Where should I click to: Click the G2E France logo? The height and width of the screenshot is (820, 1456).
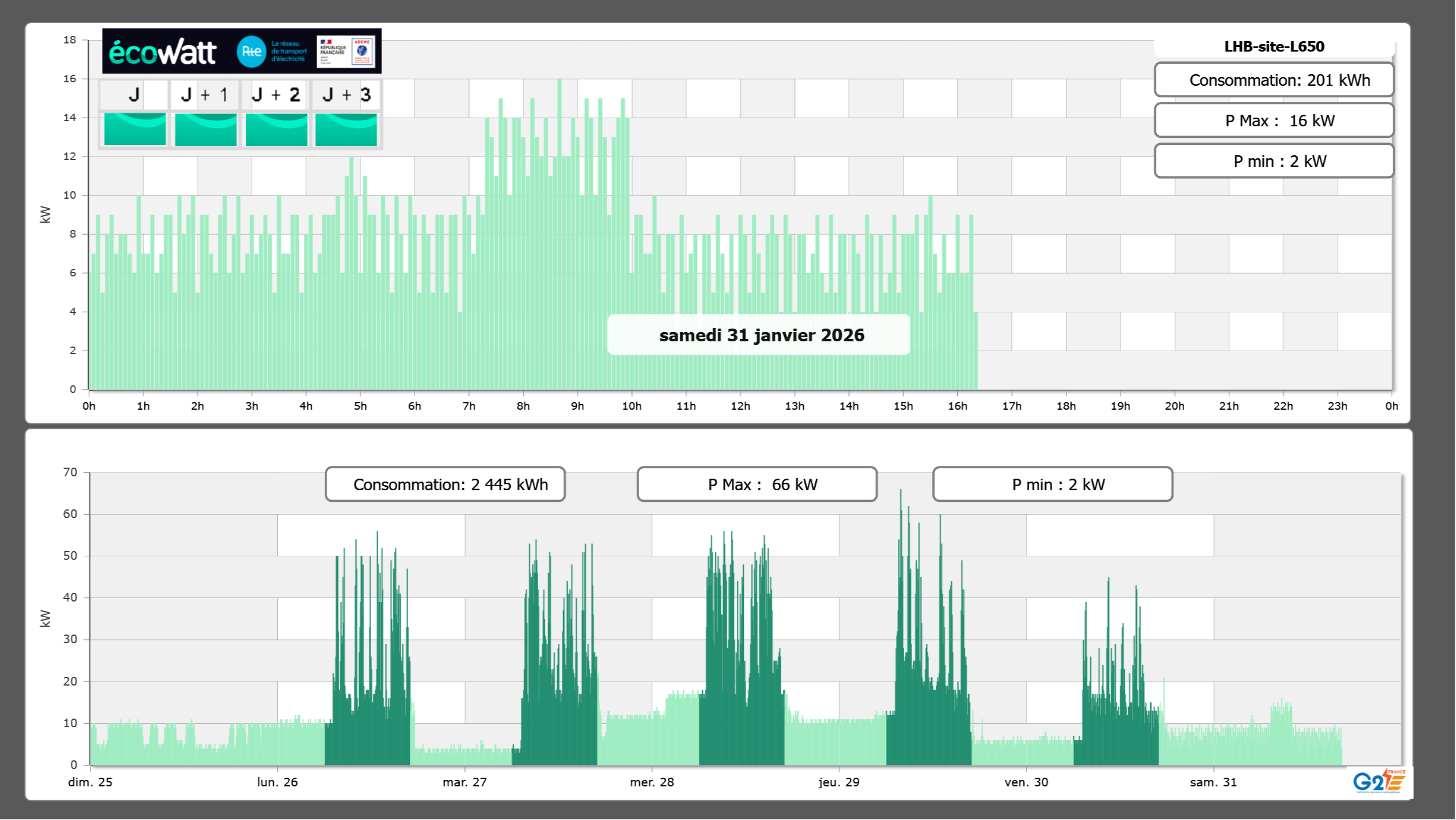1378,781
